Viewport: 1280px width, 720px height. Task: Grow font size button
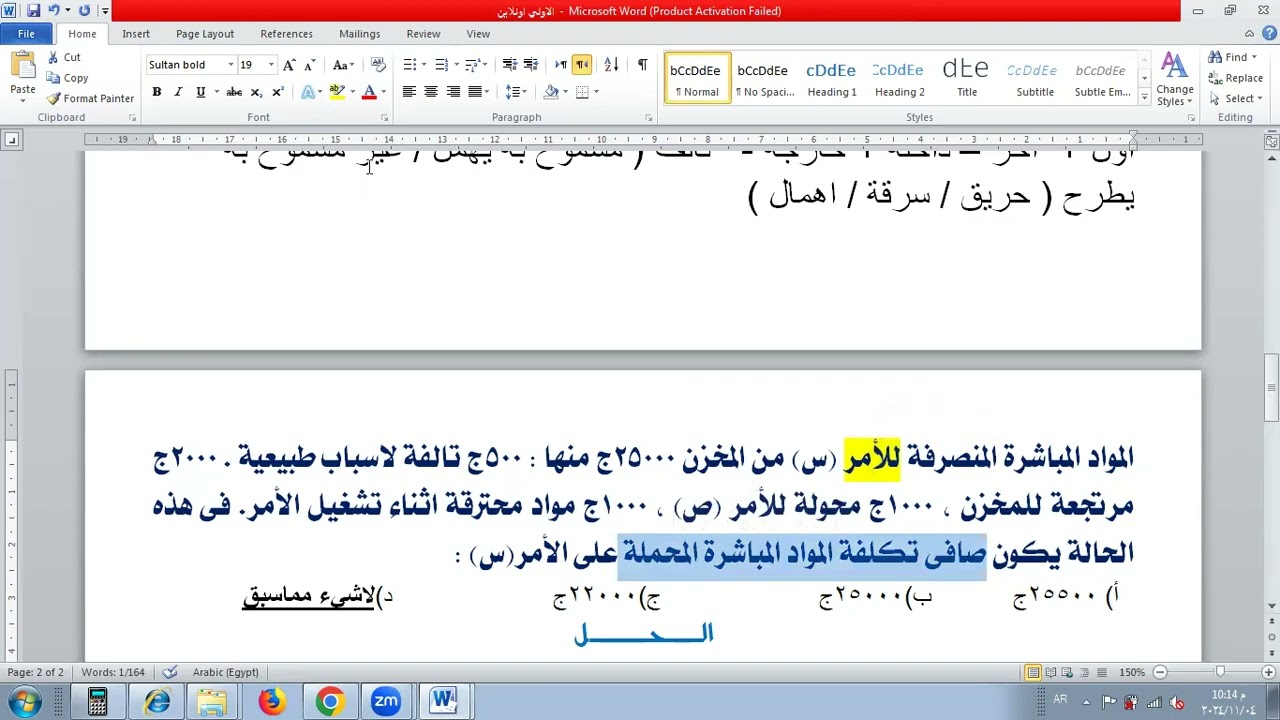tap(289, 65)
